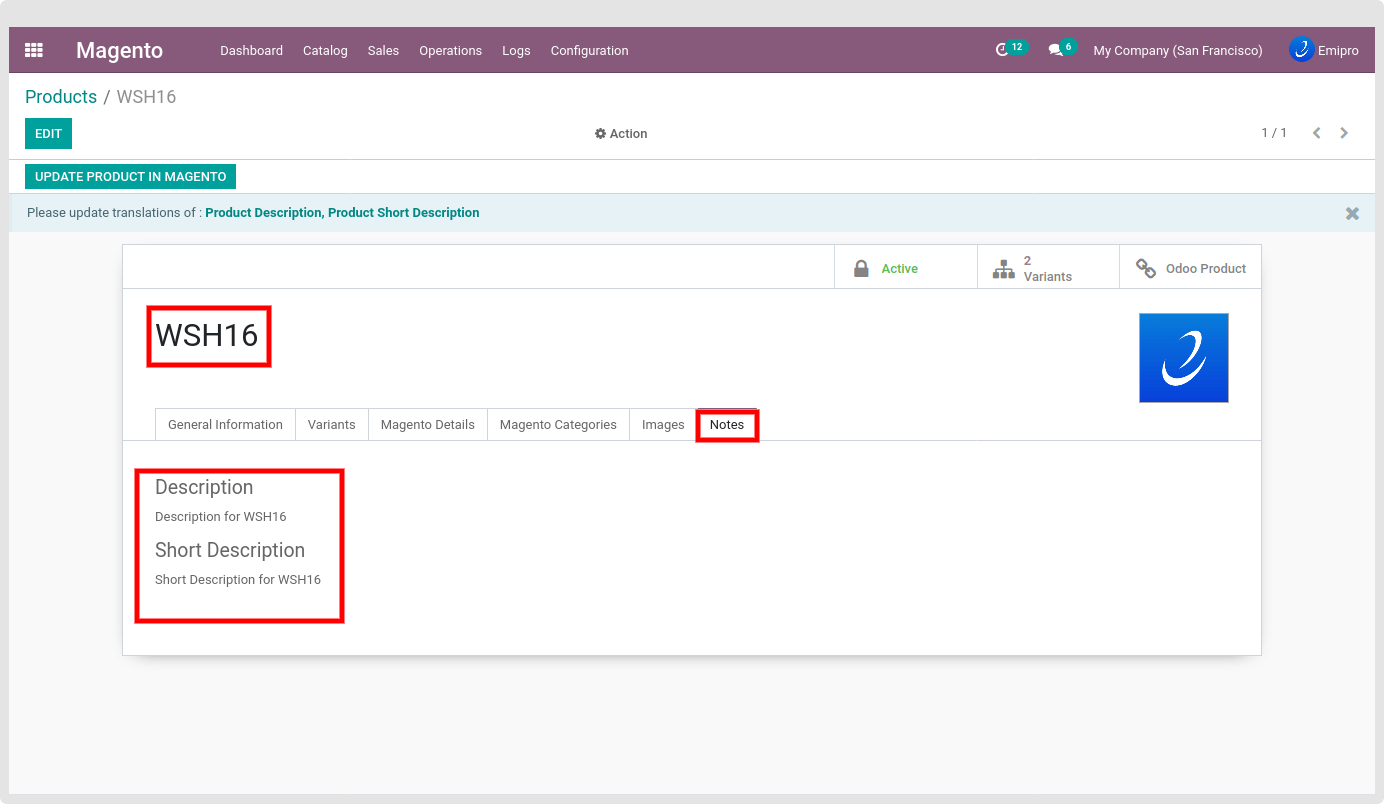1384x804 pixels.
Task: Switch to the Images tab
Action: (x=663, y=424)
